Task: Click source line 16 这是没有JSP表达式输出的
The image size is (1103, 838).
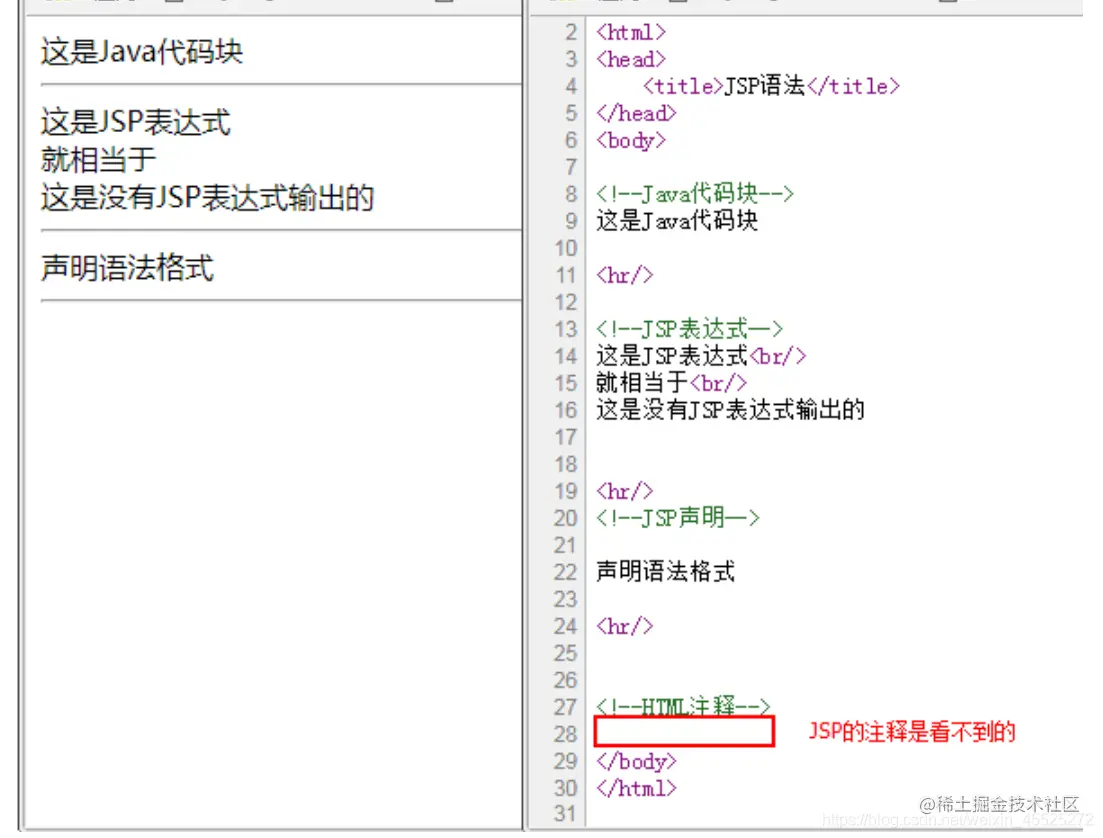Action: click(730, 410)
